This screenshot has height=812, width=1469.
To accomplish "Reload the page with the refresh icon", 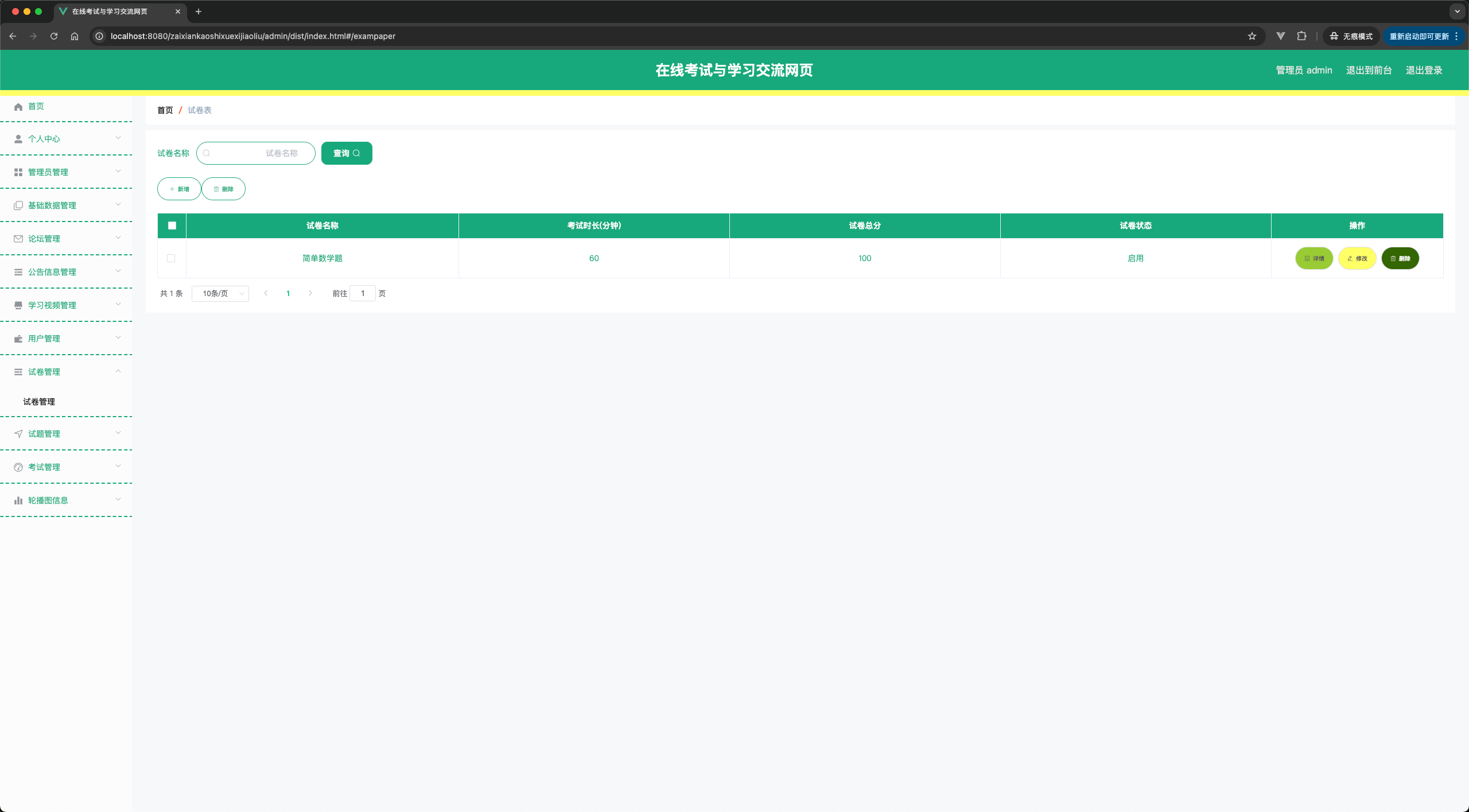I will (54, 36).
